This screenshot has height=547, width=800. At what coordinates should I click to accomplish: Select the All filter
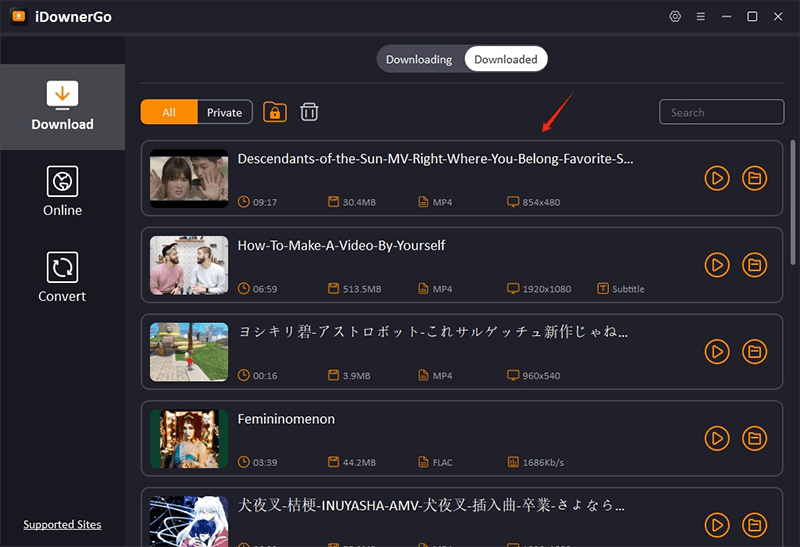click(169, 112)
